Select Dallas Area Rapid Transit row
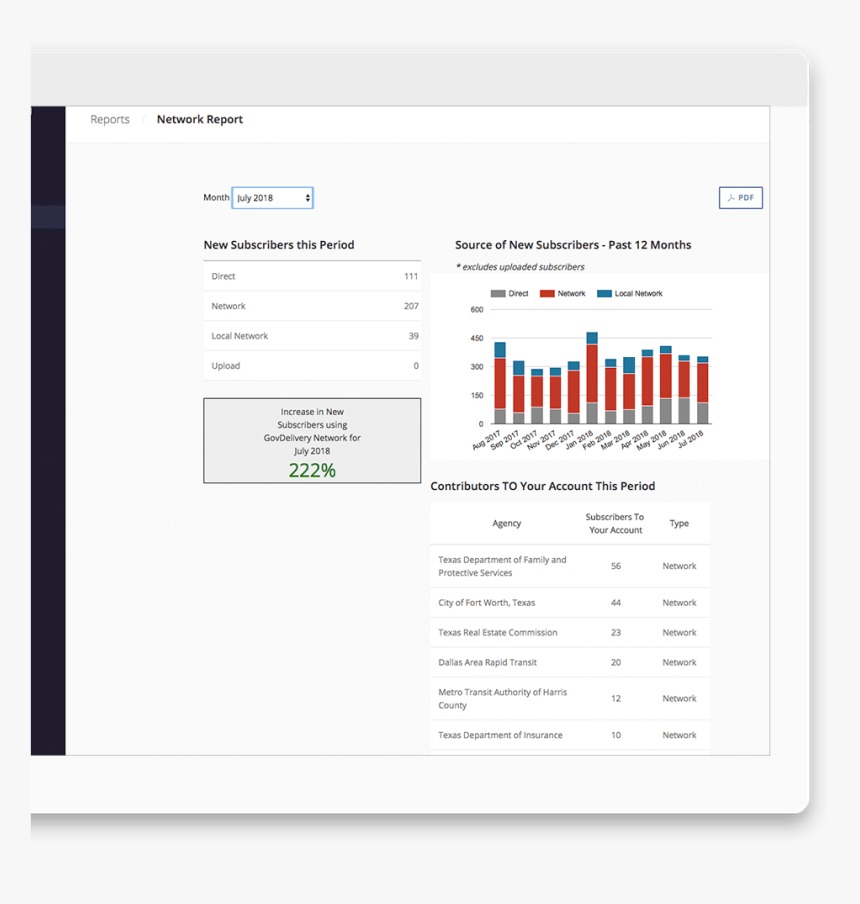Image resolution: width=860 pixels, height=904 pixels. click(570, 662)
